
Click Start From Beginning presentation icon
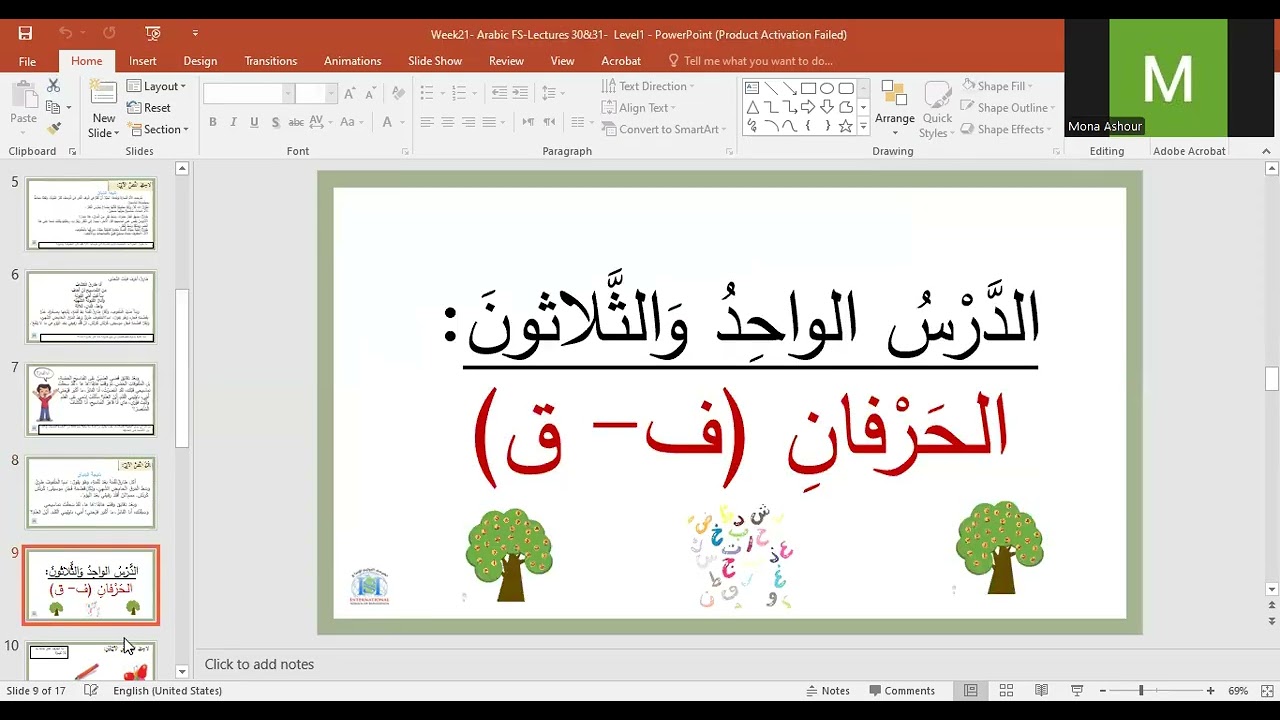pyautogui.click(x=153, y=33)
